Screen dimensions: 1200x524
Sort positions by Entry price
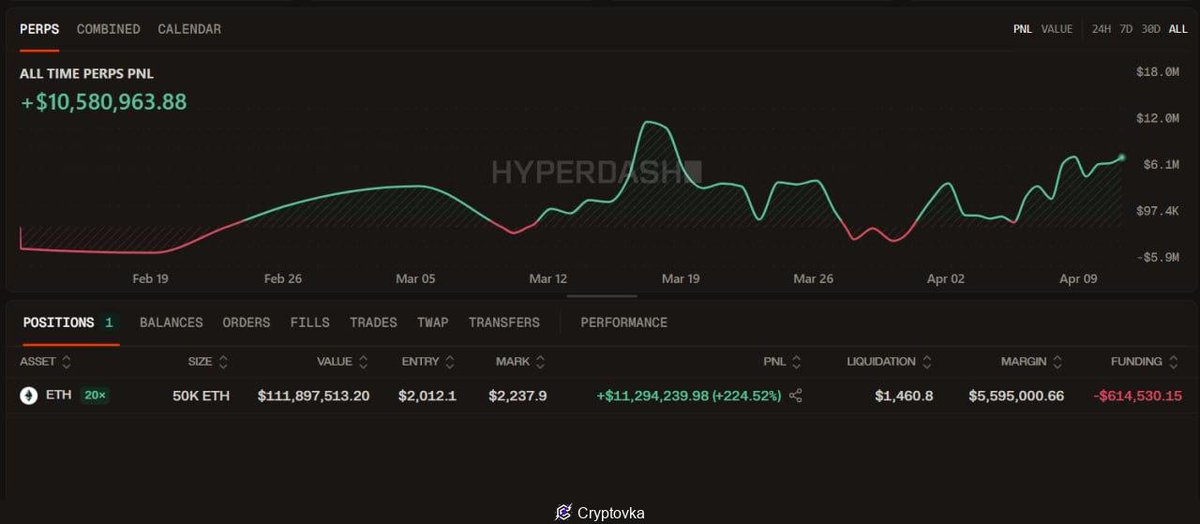(x=450, y=362)
